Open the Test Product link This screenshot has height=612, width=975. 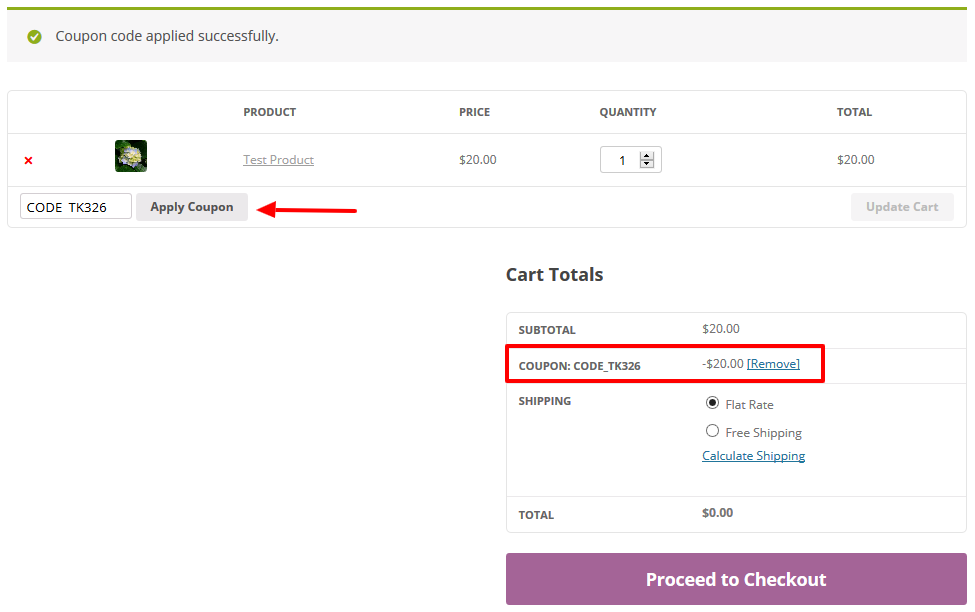pyautogui.click(x=278, y=160)
